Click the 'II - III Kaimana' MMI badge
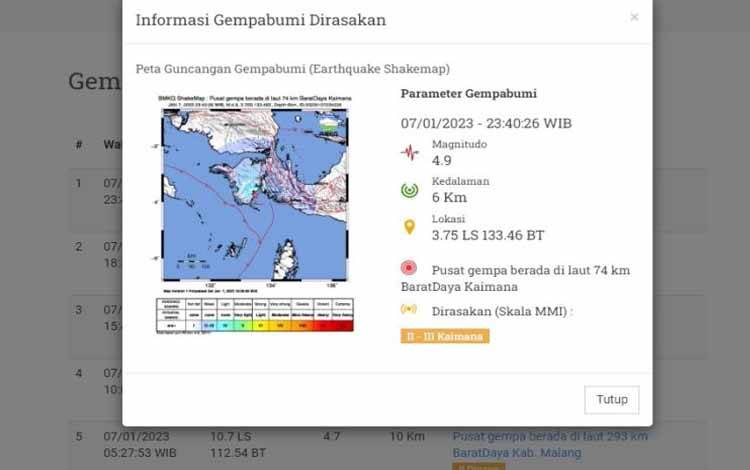750x470 pixels. [445, 336]
